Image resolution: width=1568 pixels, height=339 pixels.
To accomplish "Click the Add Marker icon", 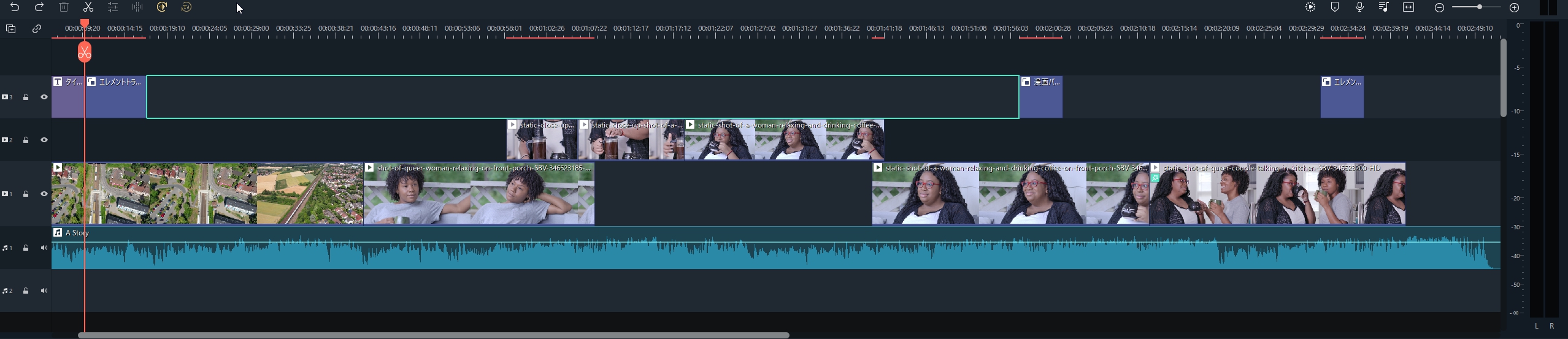I will pyautogui.click(x=1335, y=7).
